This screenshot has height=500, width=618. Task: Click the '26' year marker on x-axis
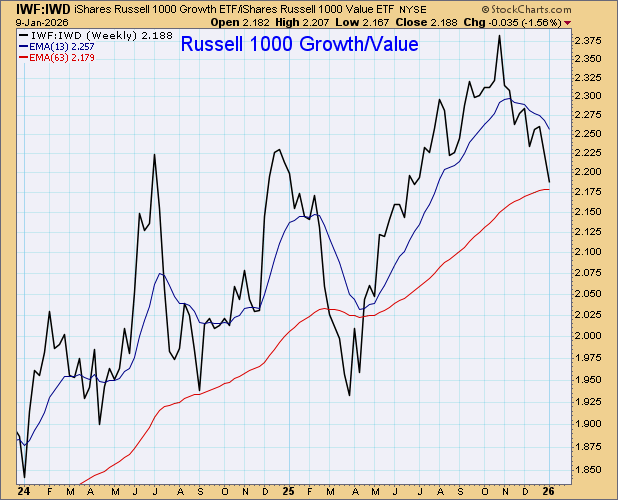point(551,492)
